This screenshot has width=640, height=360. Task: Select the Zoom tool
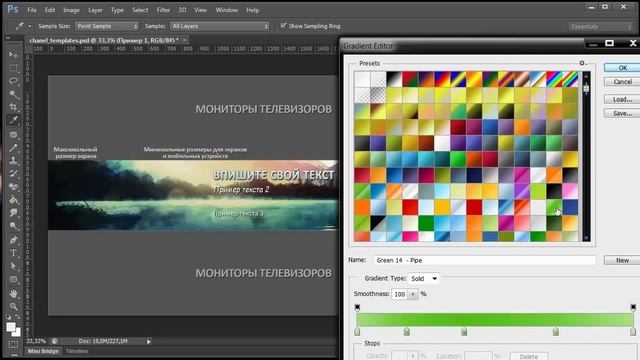pos(13,306)
